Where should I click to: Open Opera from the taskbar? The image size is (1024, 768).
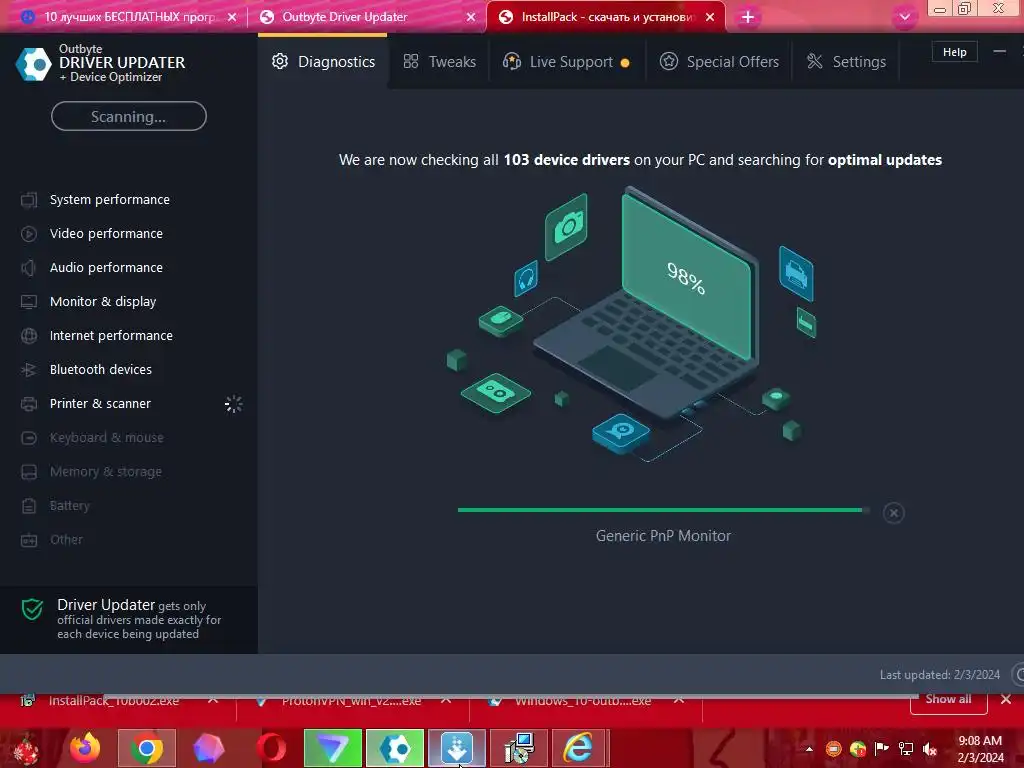pos(271,748)
